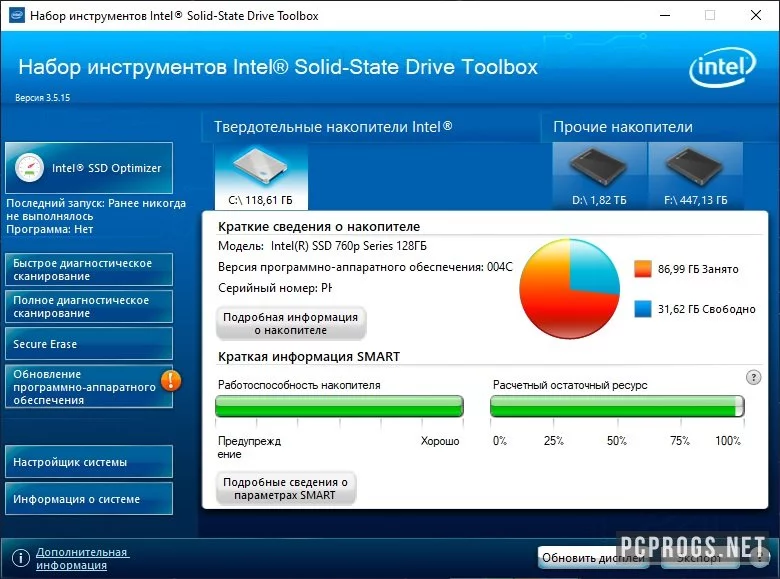Minimize the Toolbox window
The image size is (780, 579).
point(665,15)
